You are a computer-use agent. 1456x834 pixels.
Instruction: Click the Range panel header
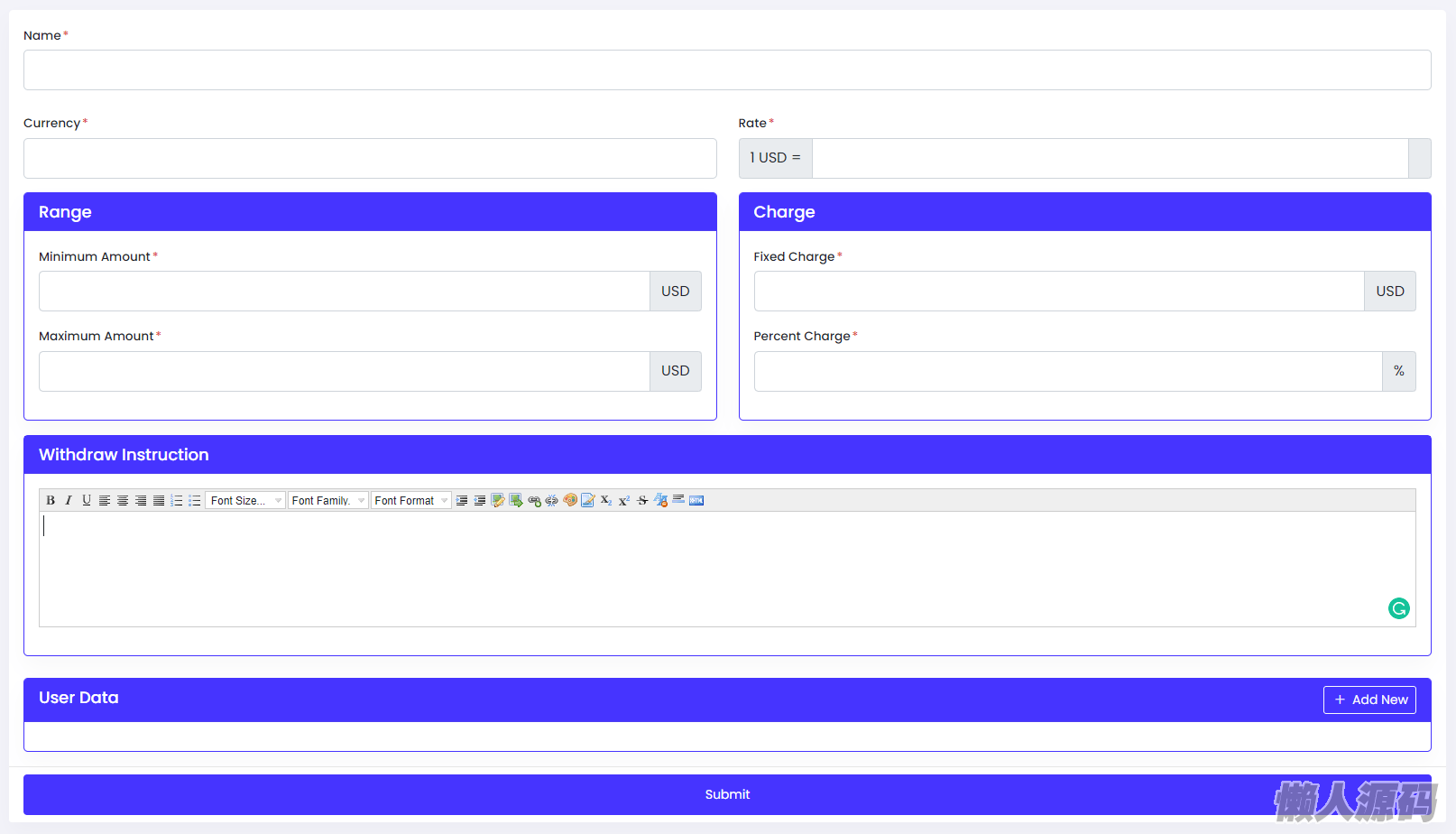tap(370, 212)
